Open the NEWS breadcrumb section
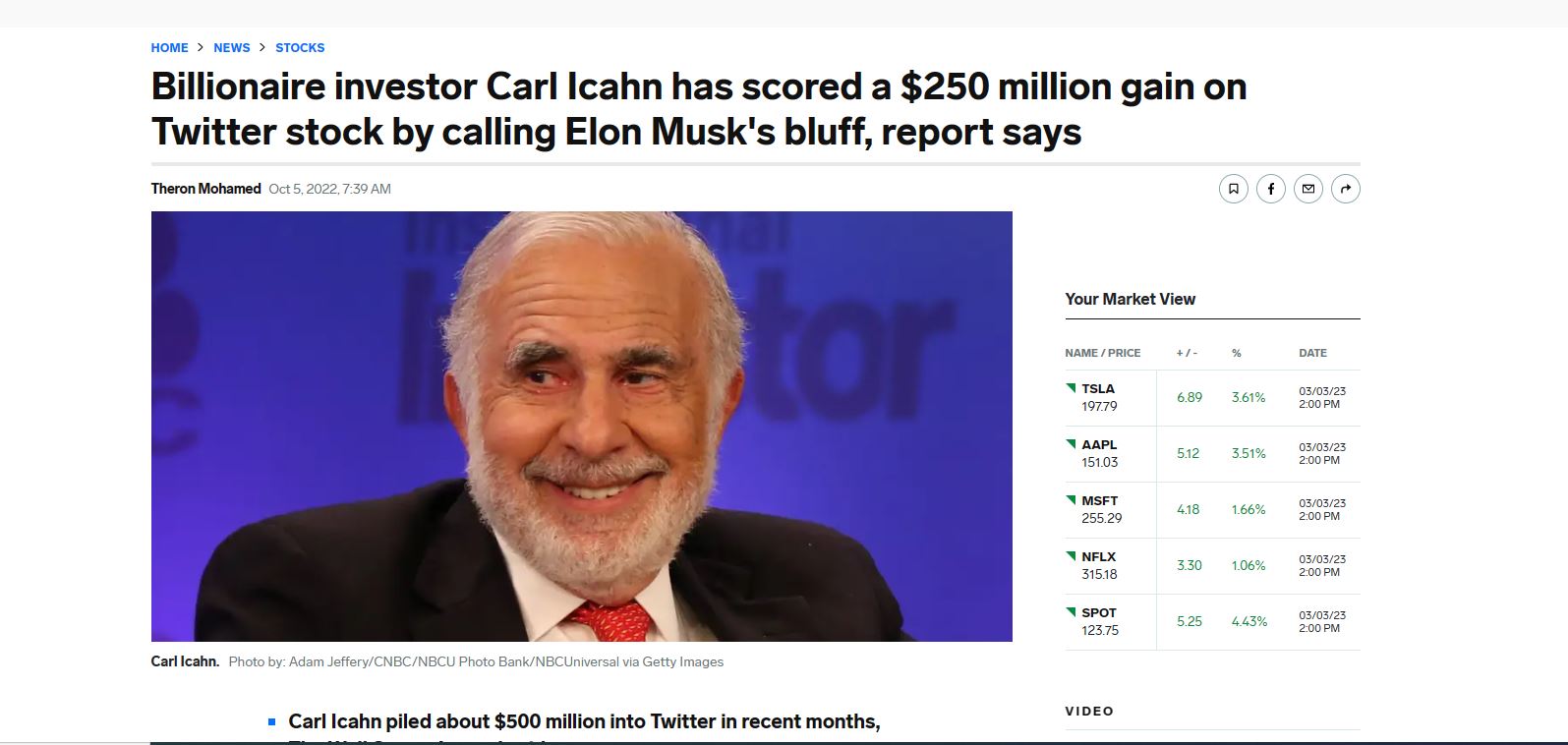The height and width of the screenshot is (745, 1568). pos(232,47)
